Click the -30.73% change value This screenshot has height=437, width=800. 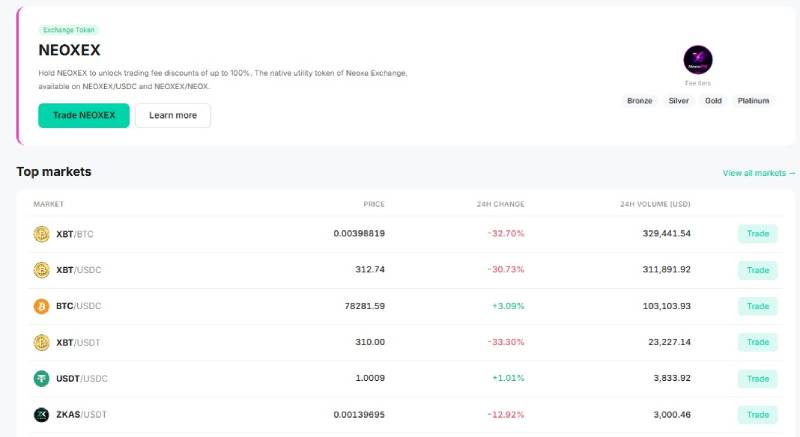pyautogui.click(x=506, y=269)
